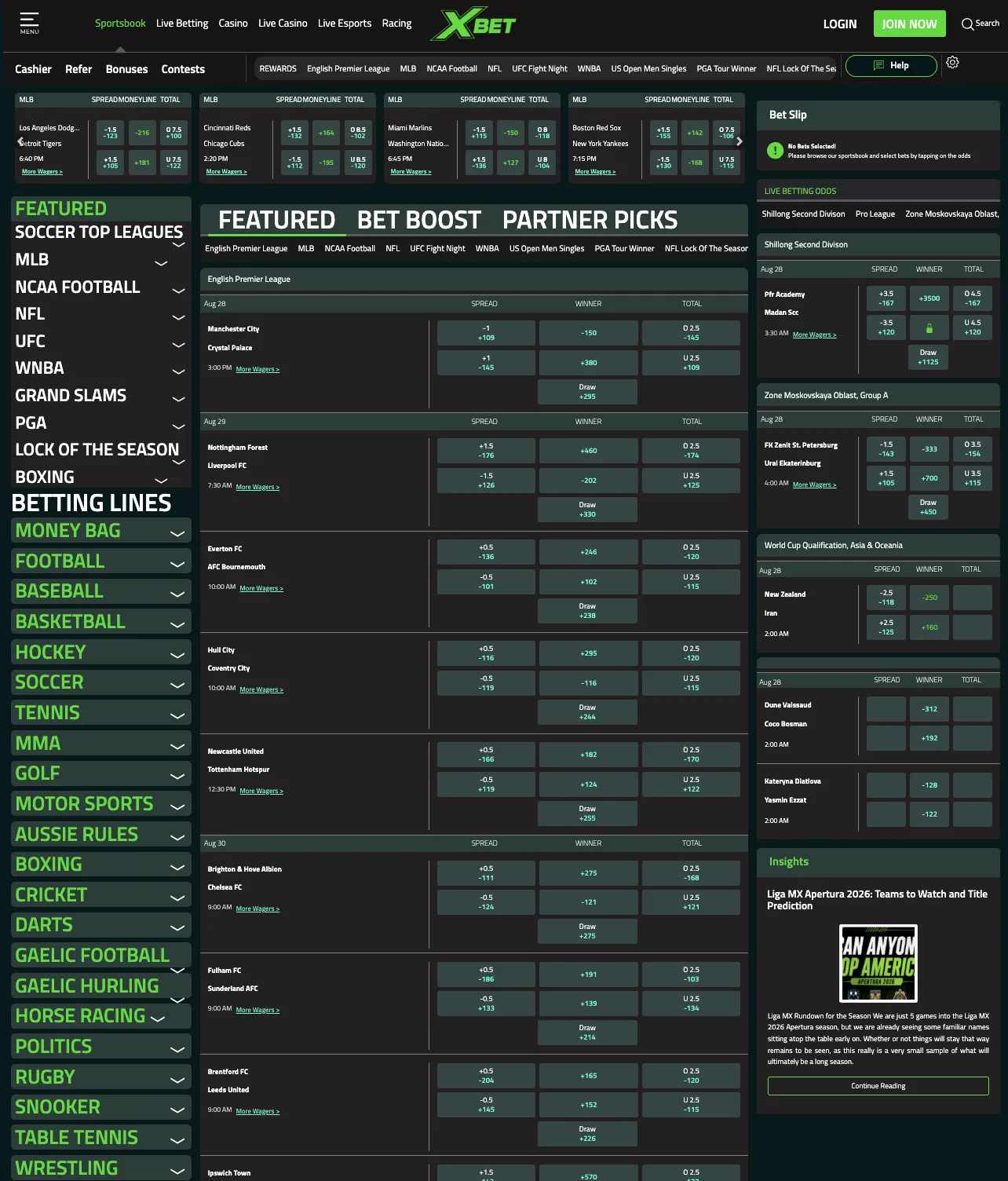Click the green alert icon in Bet Slip
The height and width of the screenshot is (1181, 1008).
[x=775, y=151]
